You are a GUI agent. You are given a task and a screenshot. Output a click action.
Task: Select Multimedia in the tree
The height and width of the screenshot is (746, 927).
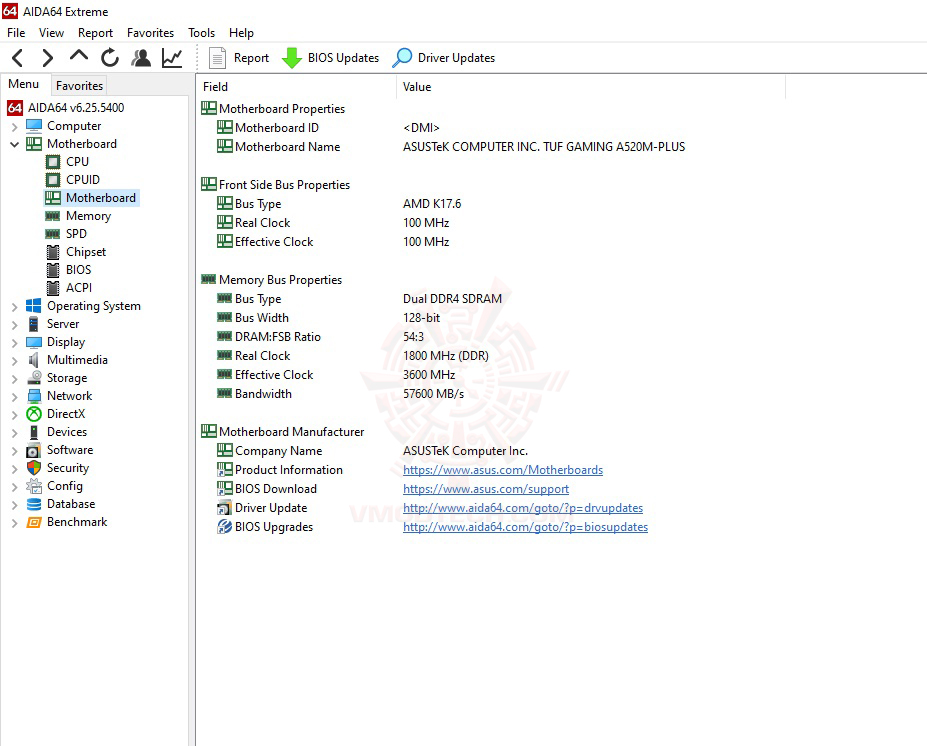coord(77,360)
